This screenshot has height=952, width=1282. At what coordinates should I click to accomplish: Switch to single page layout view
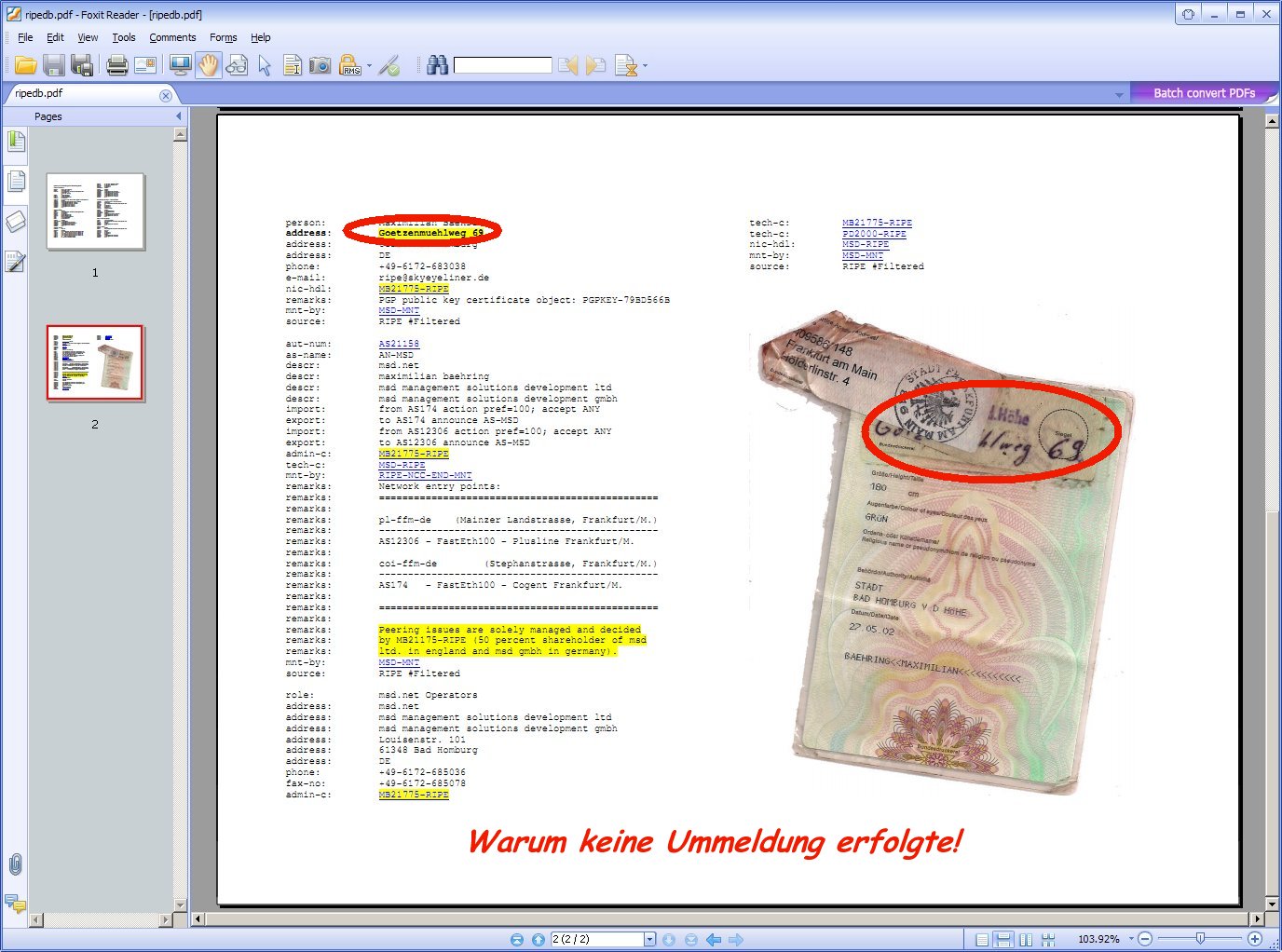pos(982,939)
